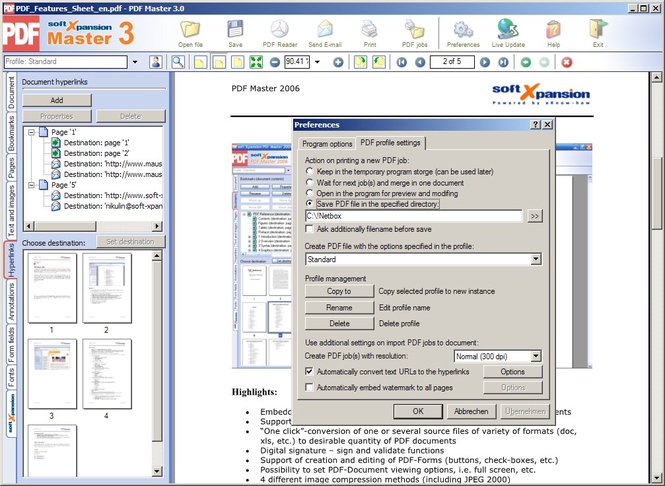Select the PDF profile settings tab
The width and height of the screenshot is (665, 486).
tap(390, 142)
